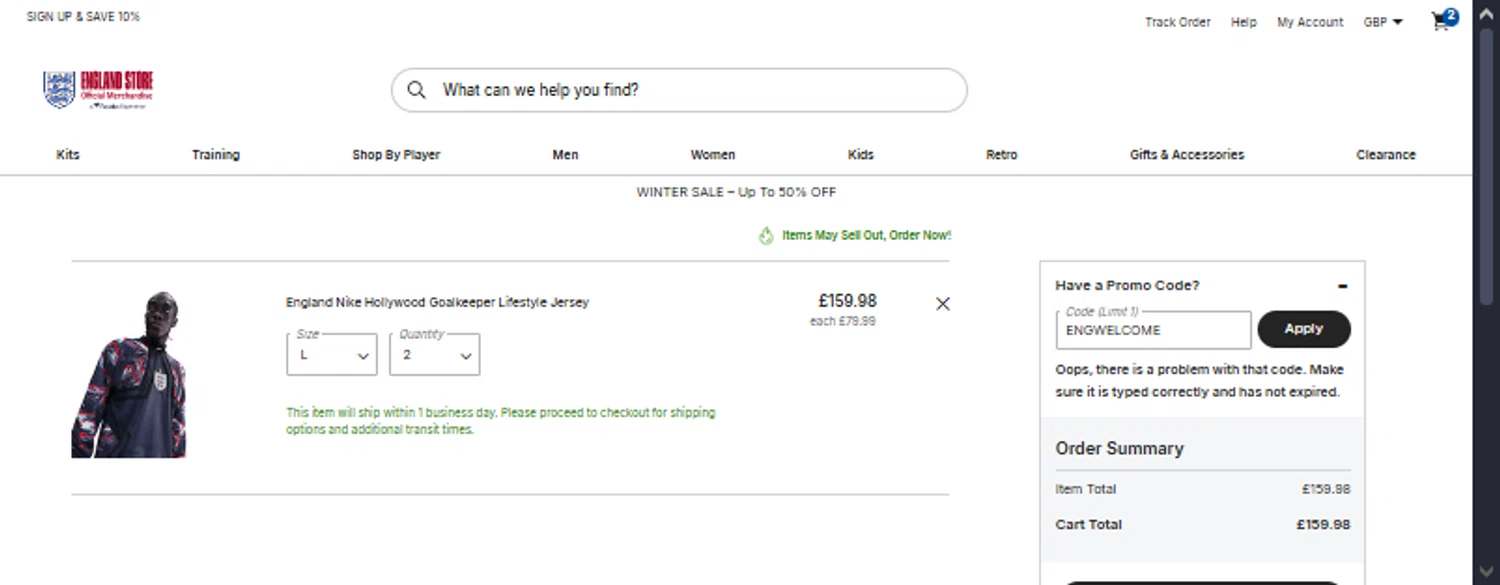Click the England Store logo
Image resolution: width=1500 pixels, height=585 pixels.
point(98,90)
